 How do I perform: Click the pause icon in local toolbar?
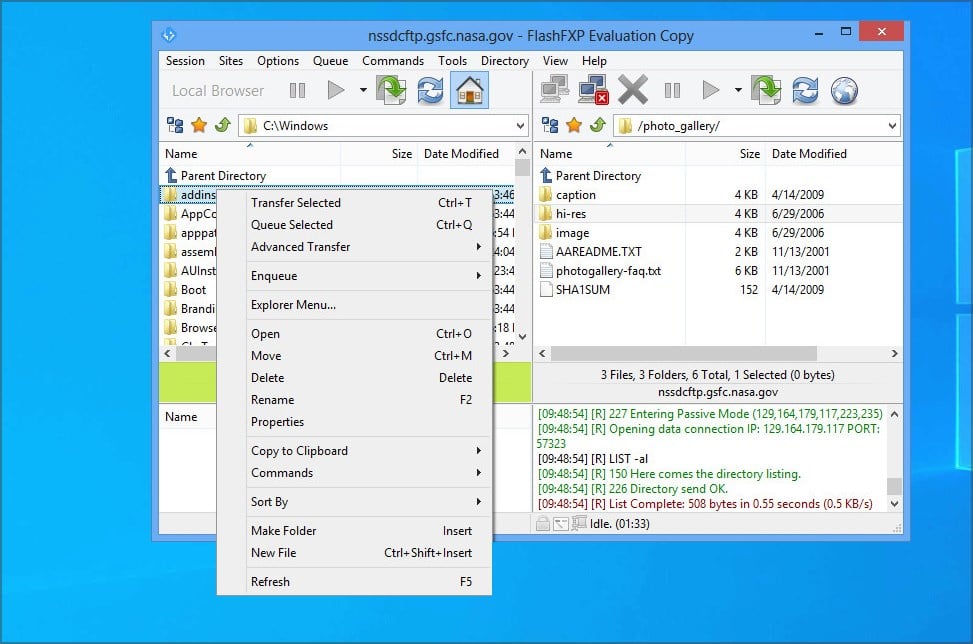[297, 91]
